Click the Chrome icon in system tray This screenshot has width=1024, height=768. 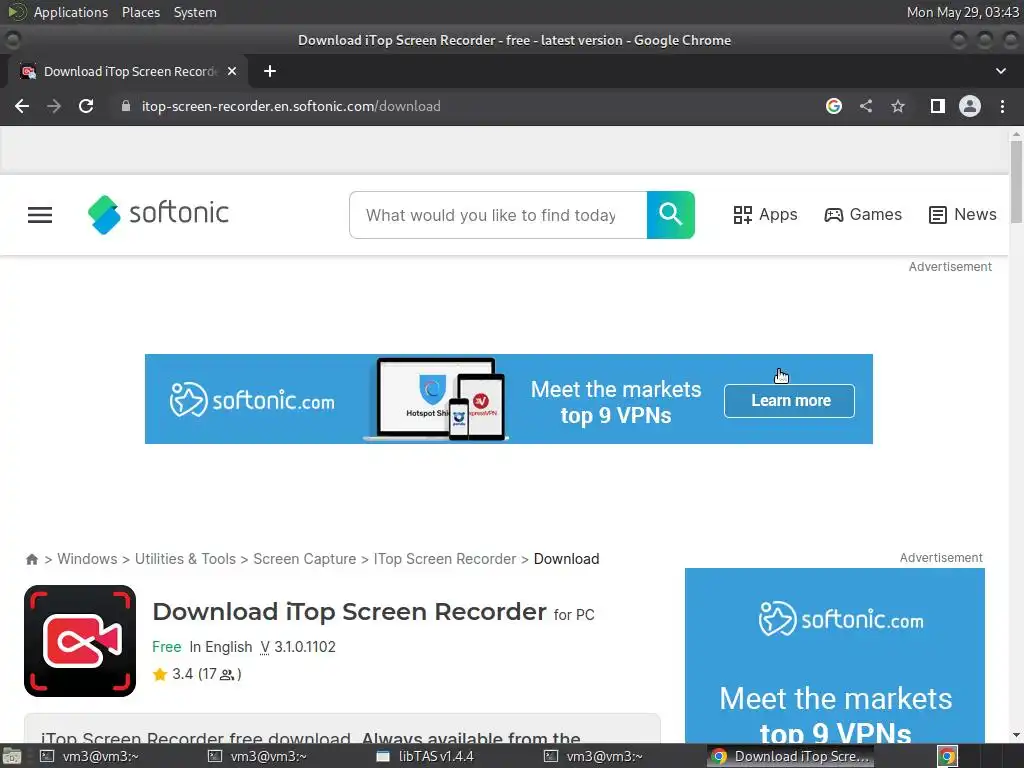(947, 756)
